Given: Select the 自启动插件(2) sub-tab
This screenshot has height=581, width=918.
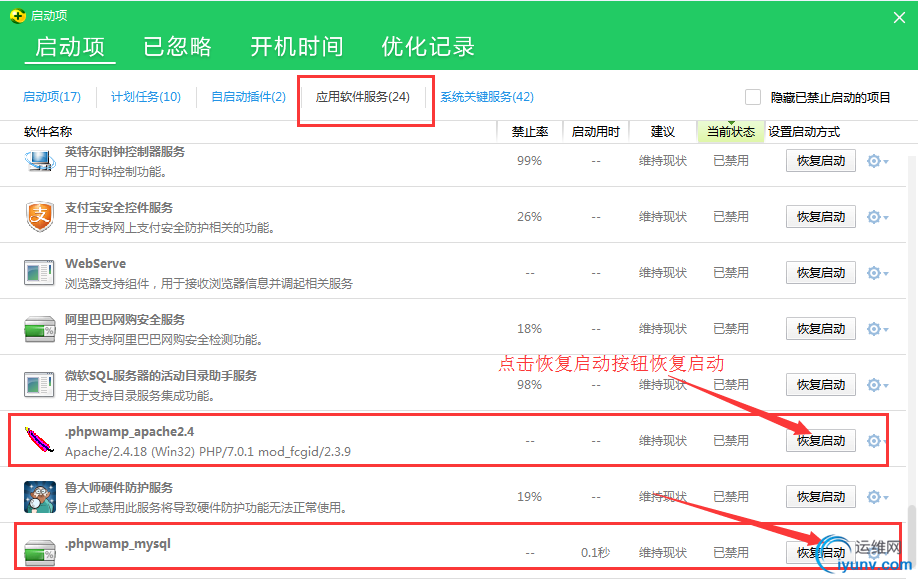Looking at the screenshot, I should 248,97.
